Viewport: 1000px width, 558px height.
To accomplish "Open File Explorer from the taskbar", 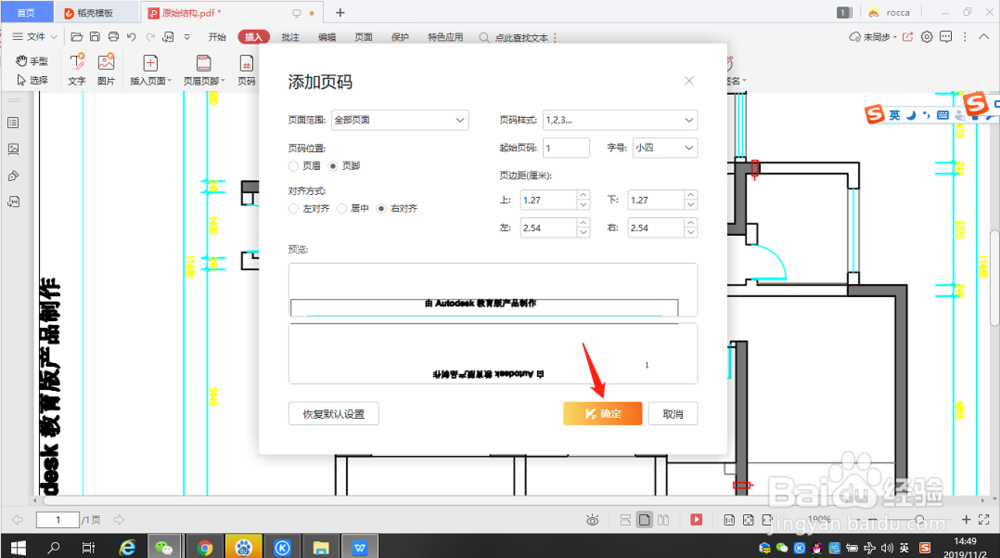I will [x=321, y=547].
